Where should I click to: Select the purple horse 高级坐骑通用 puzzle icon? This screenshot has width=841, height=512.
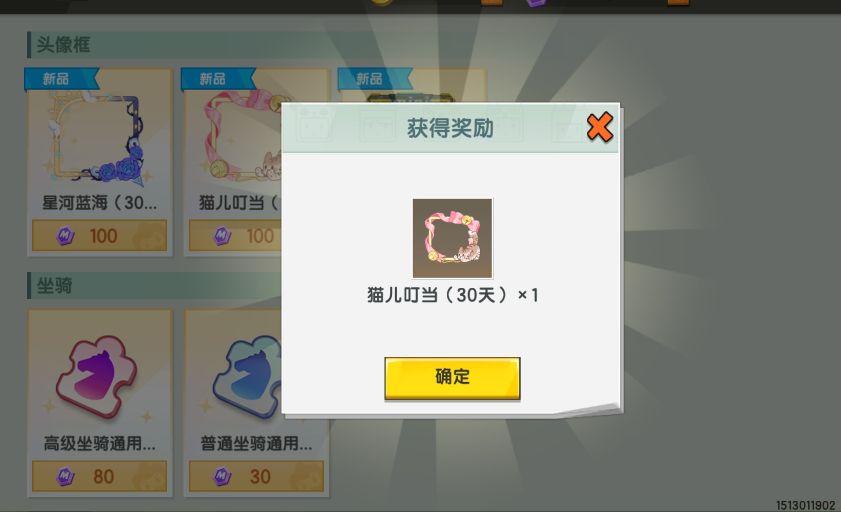click(x=98, y=377)
